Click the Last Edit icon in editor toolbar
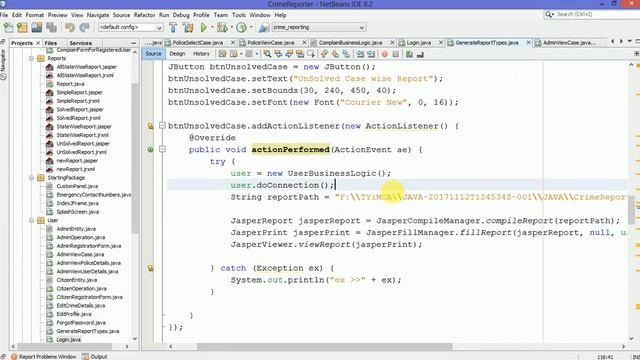The width and height of the screenshot is (640, 360). tap(222, 54)
